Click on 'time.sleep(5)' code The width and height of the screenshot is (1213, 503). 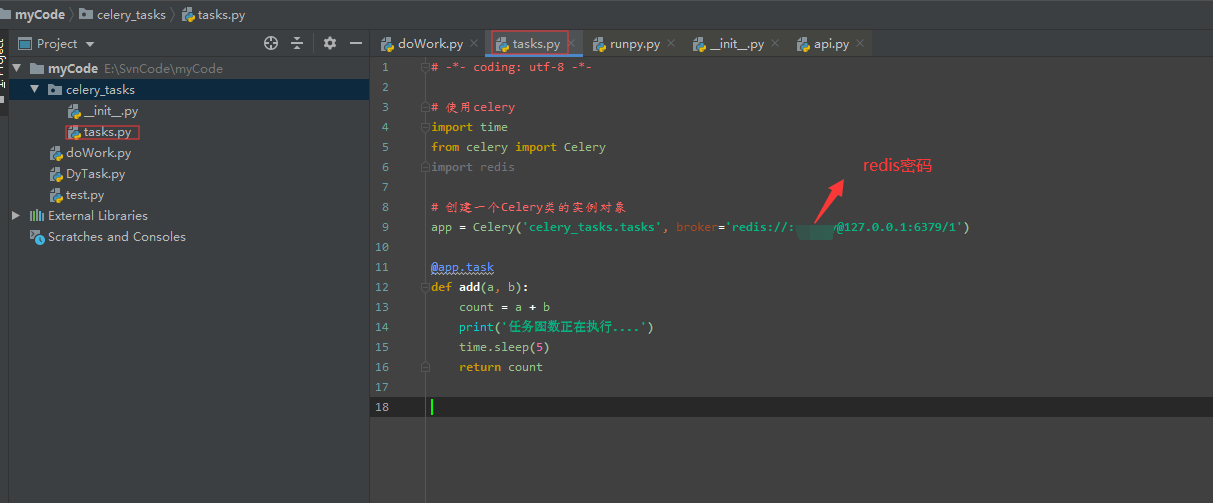click(x=504, y=347)
